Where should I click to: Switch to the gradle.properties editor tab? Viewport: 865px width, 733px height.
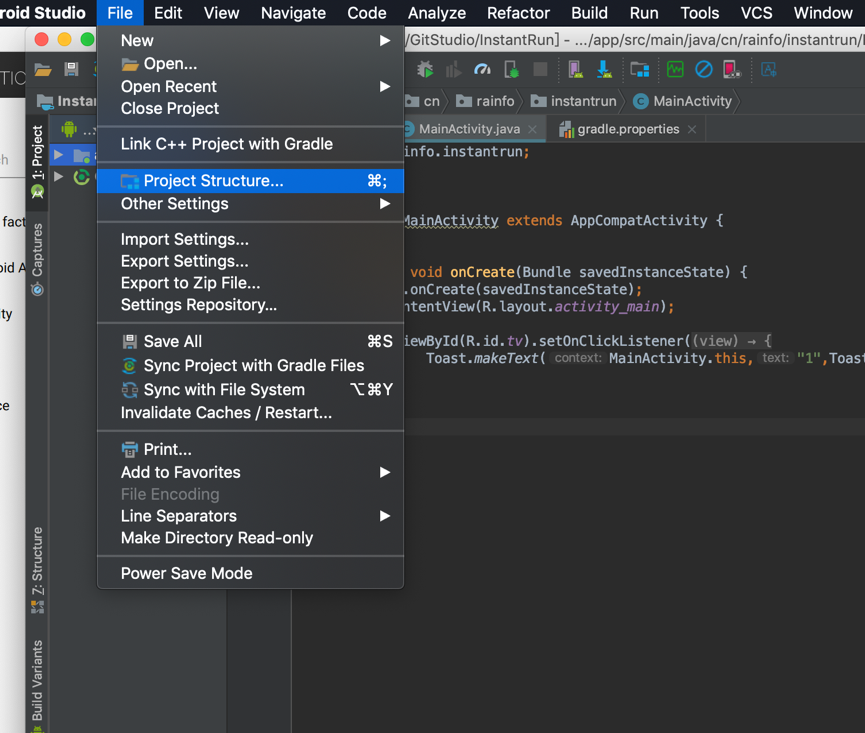coord(628,129)
